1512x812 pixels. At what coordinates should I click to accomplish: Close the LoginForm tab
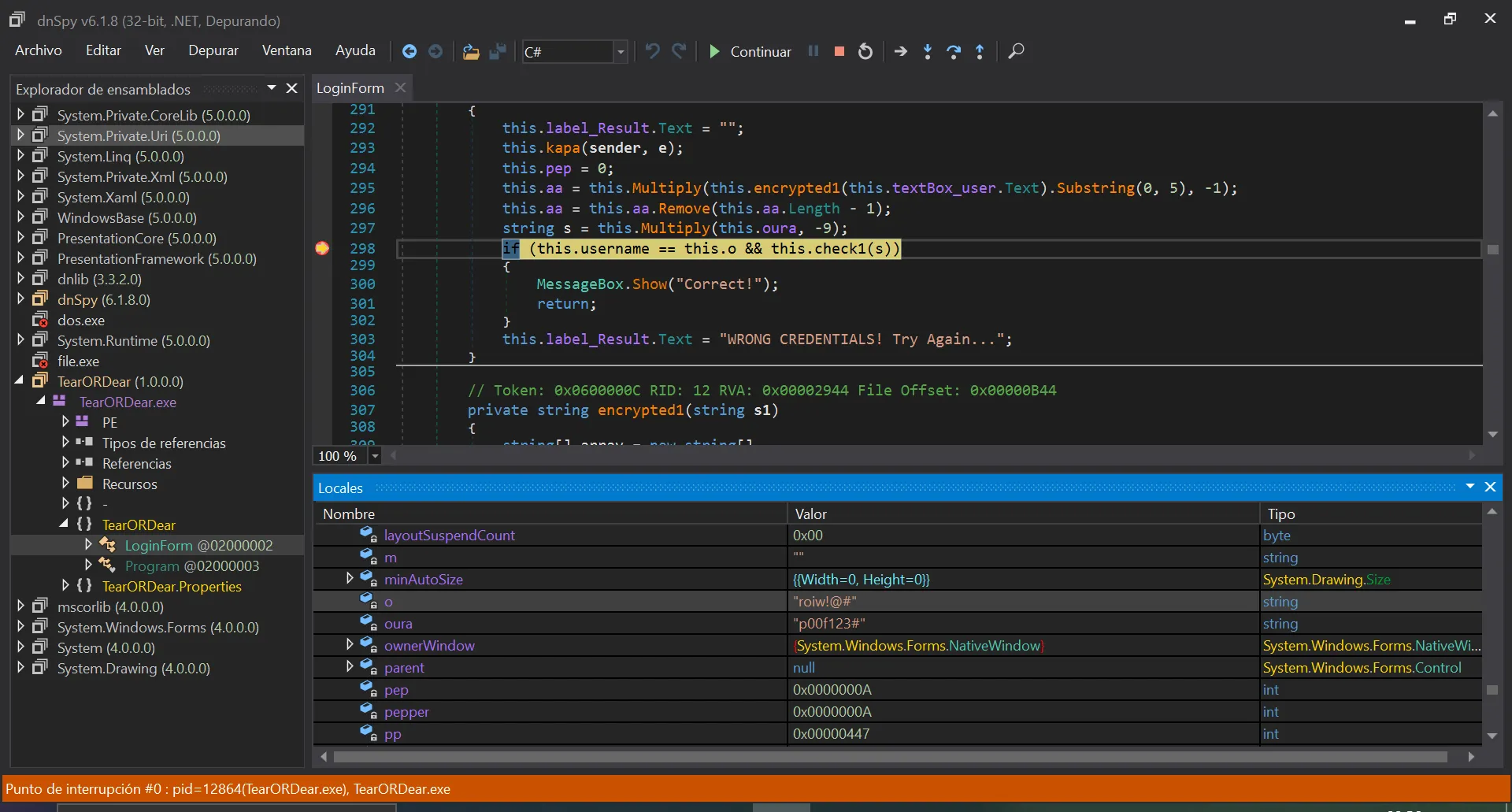tap(400, 87)
